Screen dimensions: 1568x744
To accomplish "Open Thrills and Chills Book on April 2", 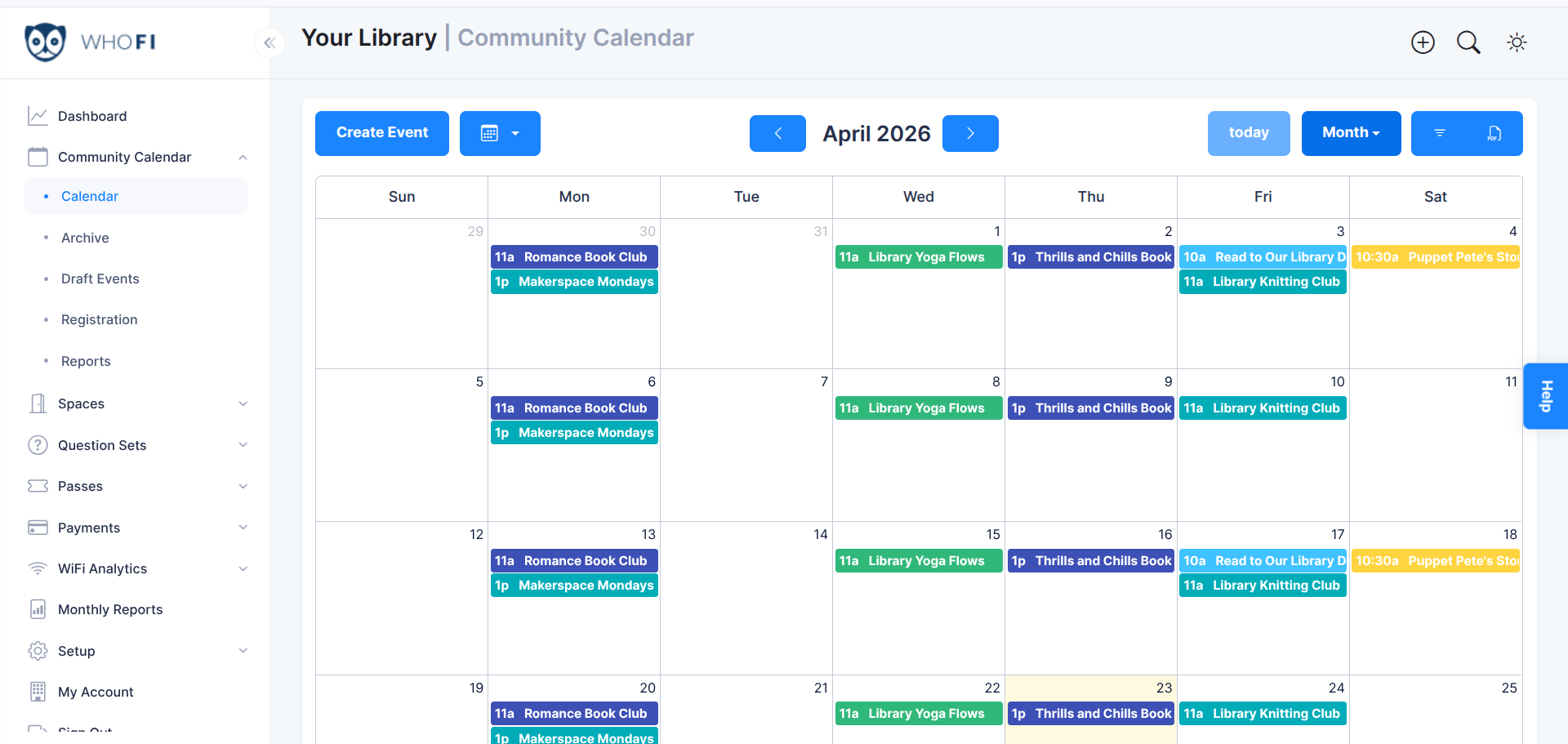I will (1091, 257).
